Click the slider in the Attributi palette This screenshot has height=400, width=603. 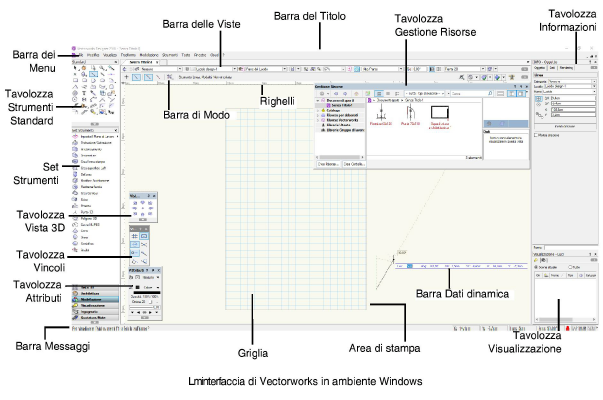point(145,307)
